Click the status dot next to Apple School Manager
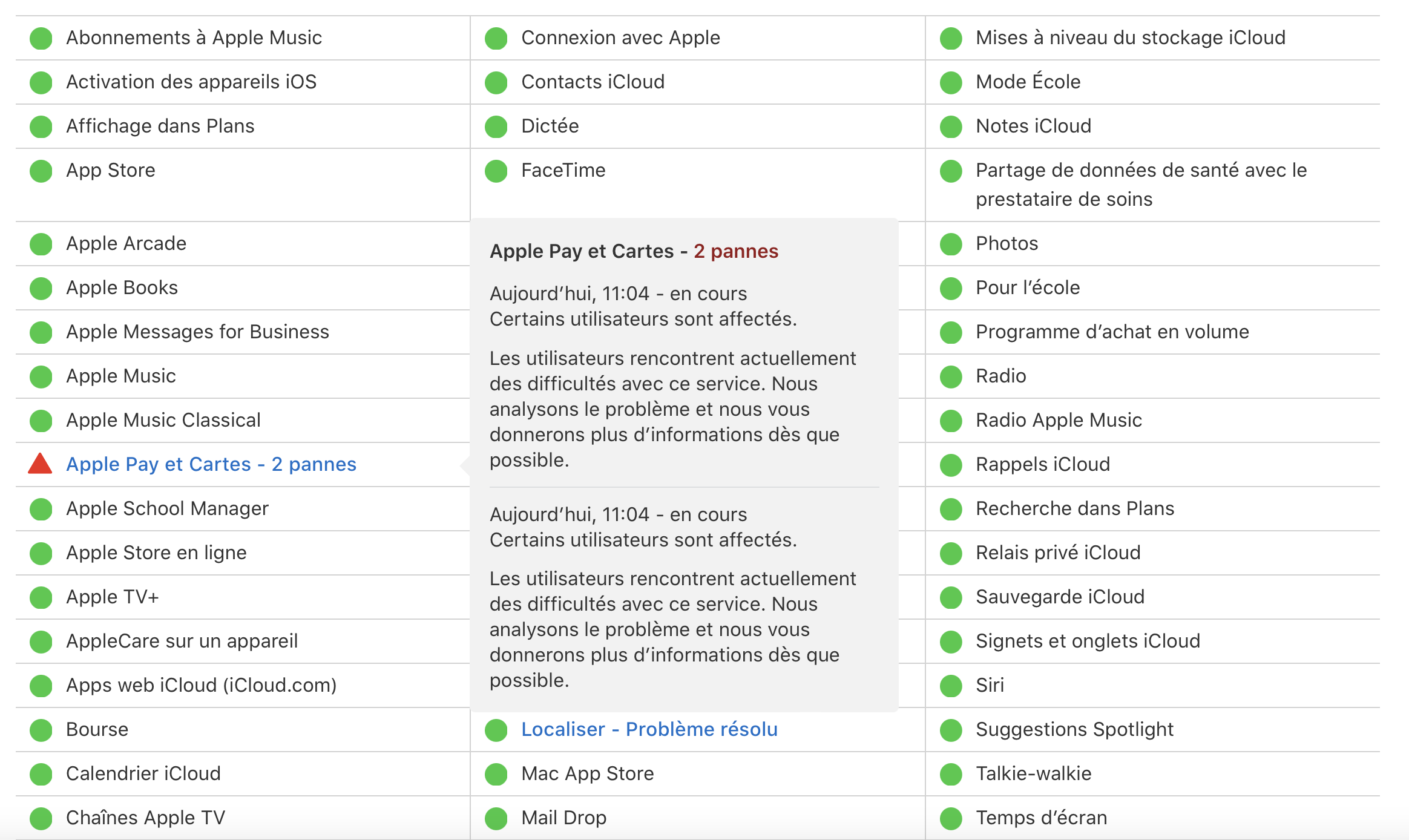 point(41,509)
